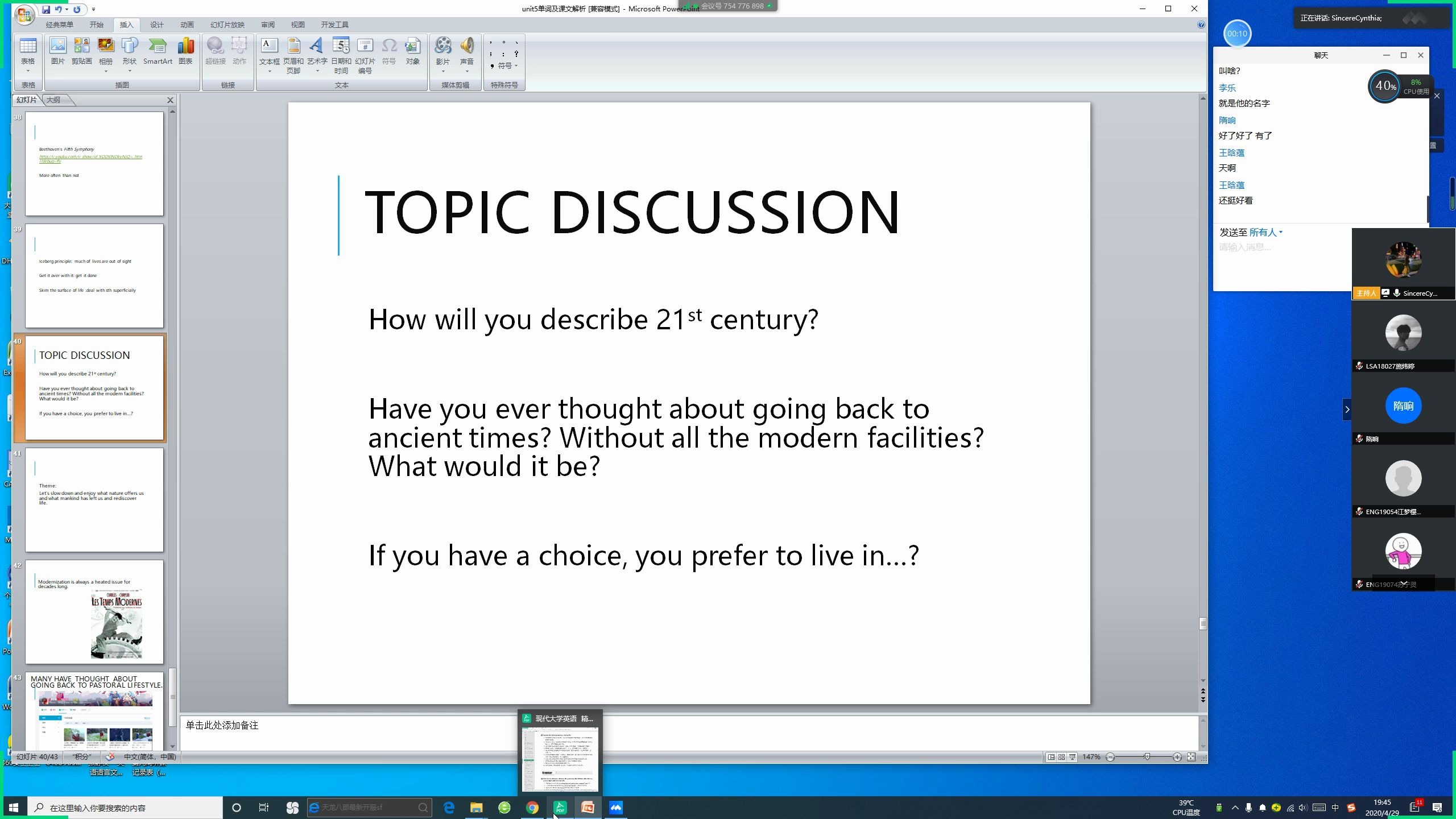Undo the last action
1456x819 pixels.
click(x=58, y=9)
